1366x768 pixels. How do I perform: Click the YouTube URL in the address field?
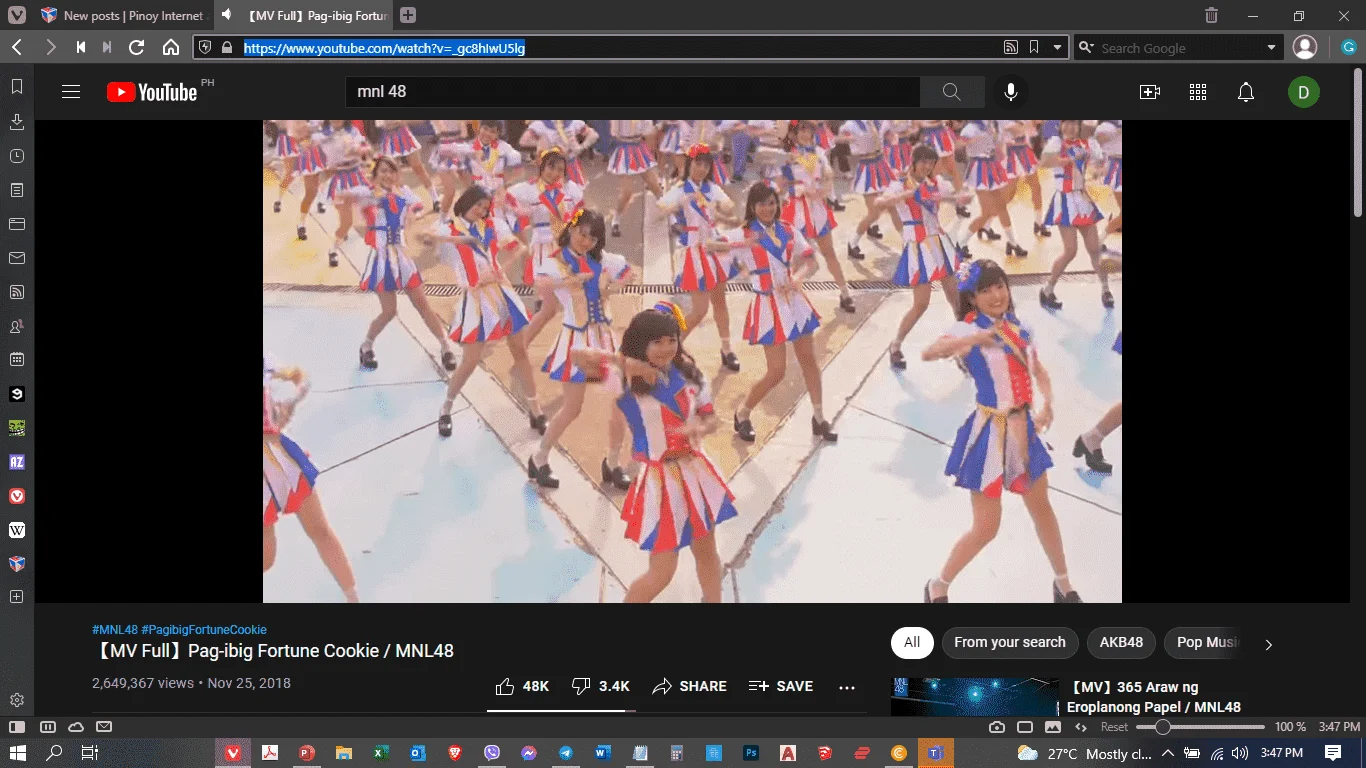385,47
